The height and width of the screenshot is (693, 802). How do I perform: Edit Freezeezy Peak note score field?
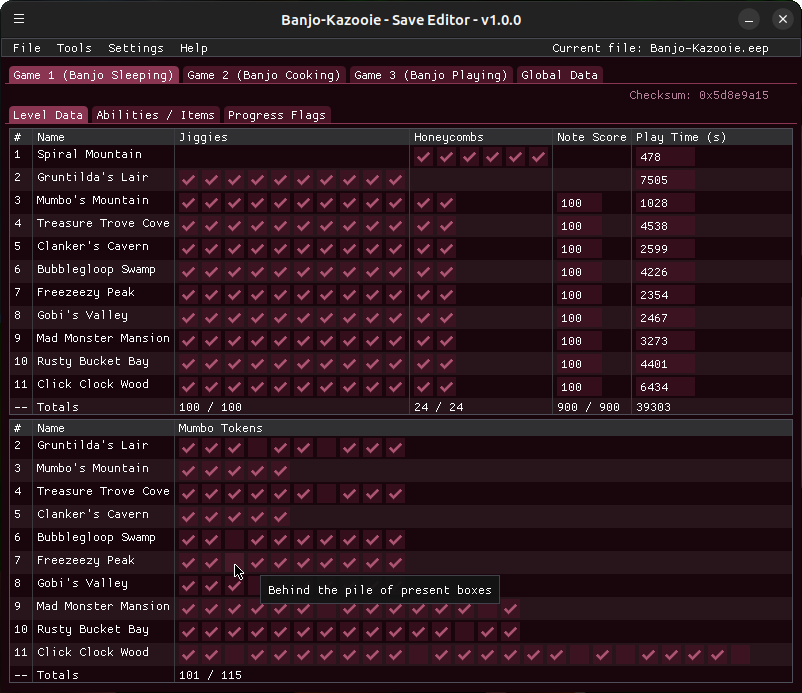[579, 295]
